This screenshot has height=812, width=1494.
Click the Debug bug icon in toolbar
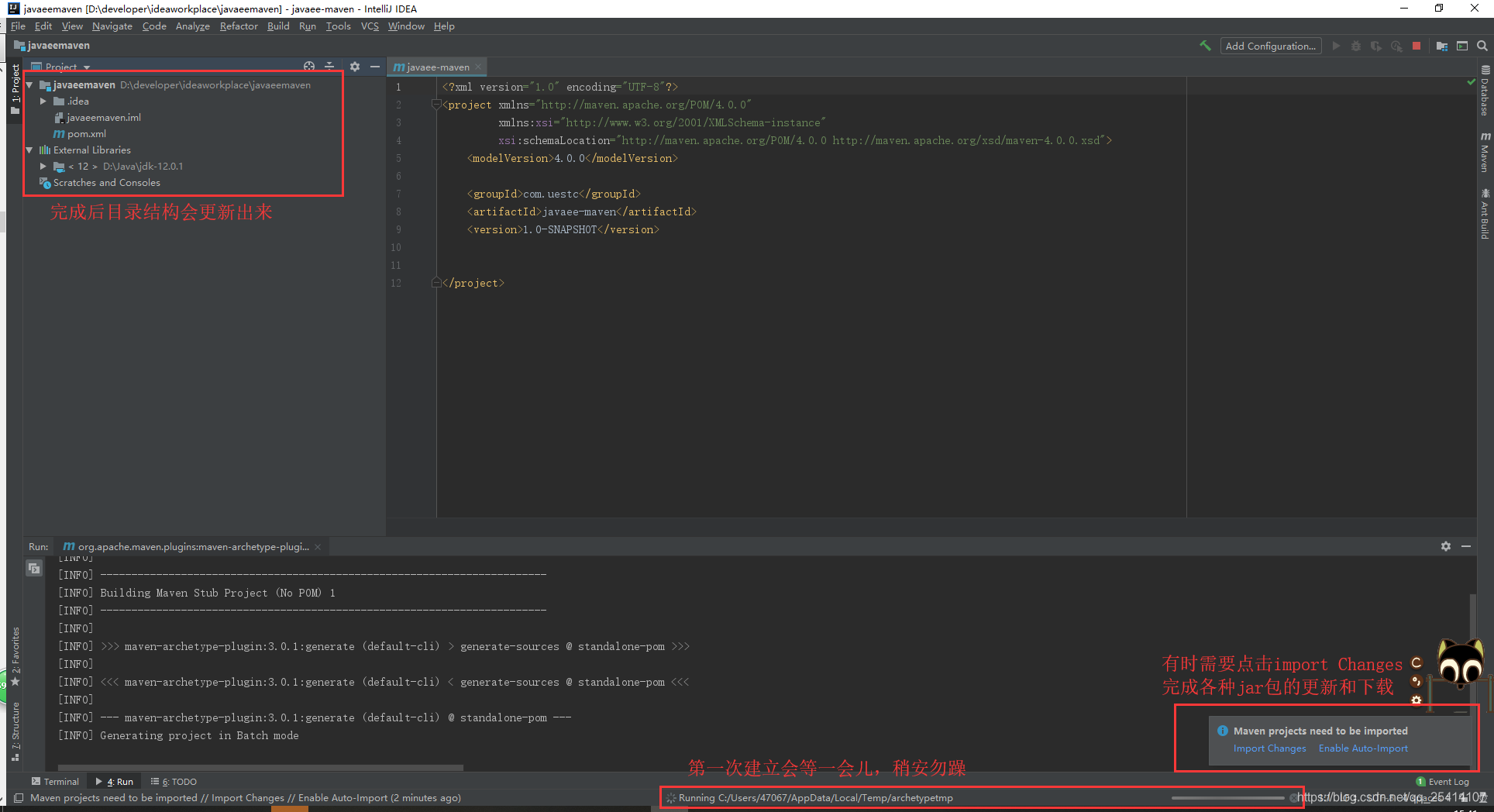[x=1356, y=46]
